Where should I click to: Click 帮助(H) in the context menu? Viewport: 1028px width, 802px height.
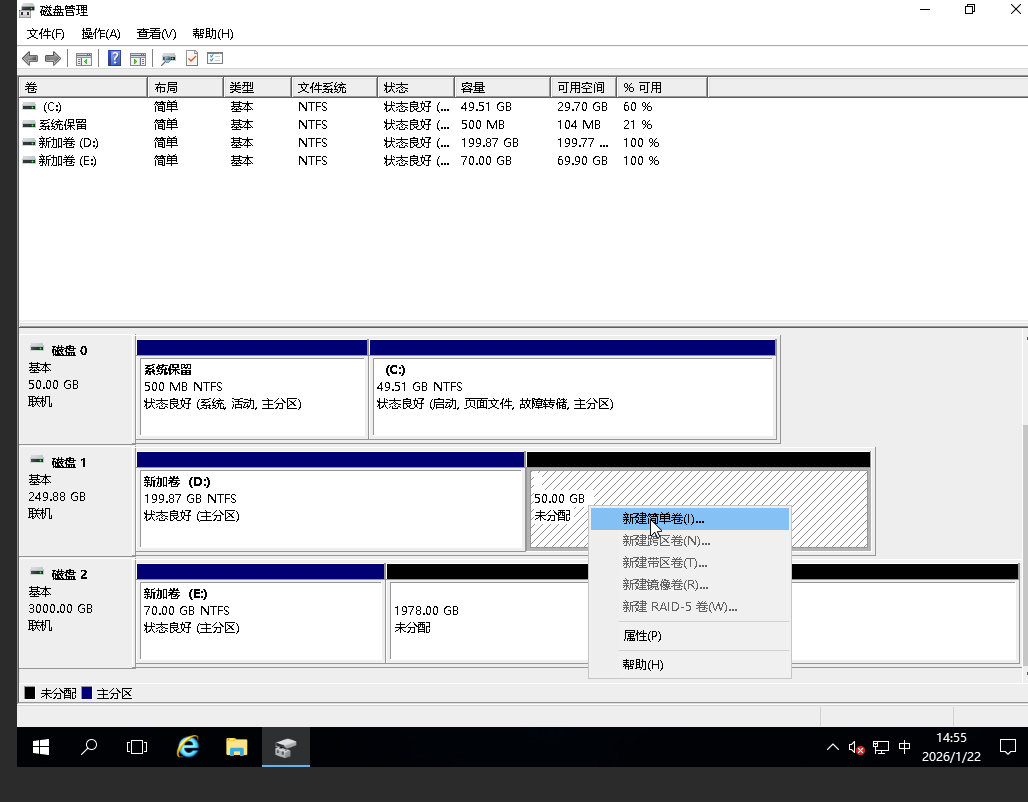pyautogui.click(x=643, y=665)
